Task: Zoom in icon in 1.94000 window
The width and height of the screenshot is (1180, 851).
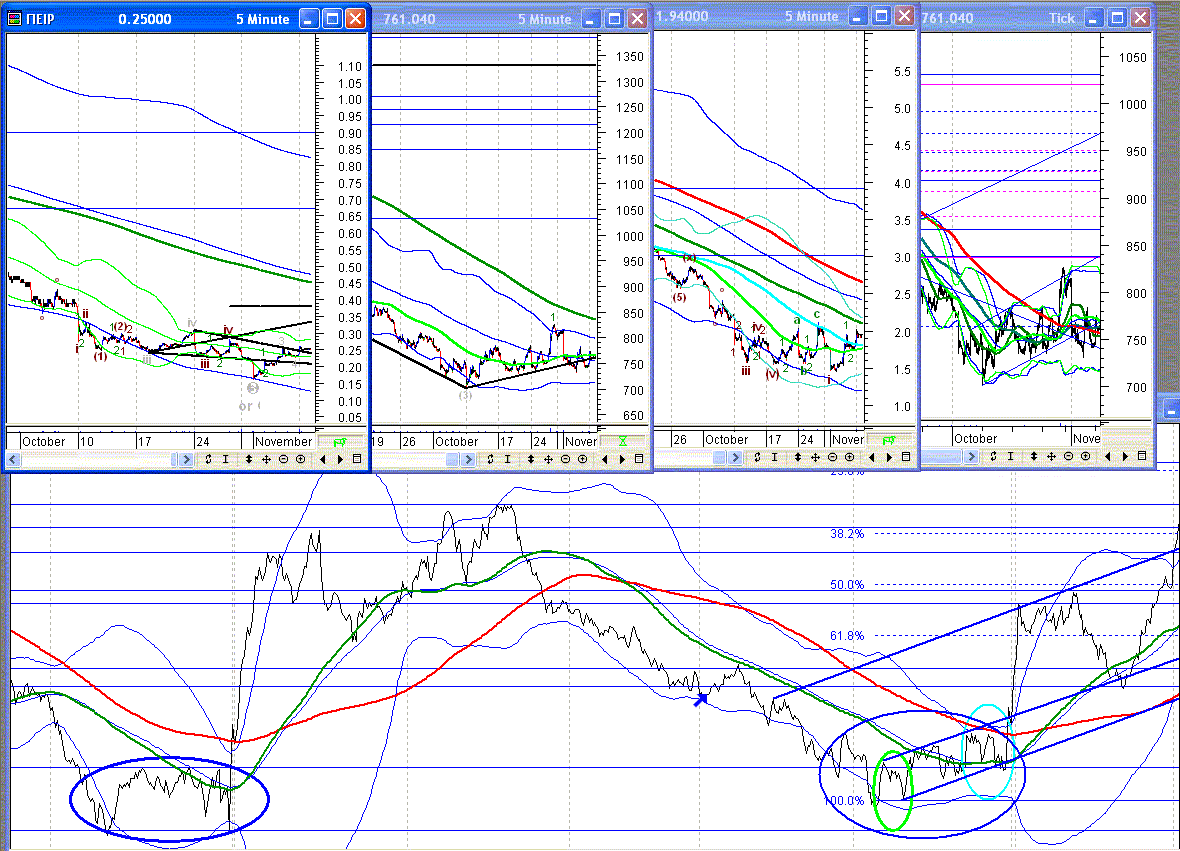Action: [x=850, y=457]
